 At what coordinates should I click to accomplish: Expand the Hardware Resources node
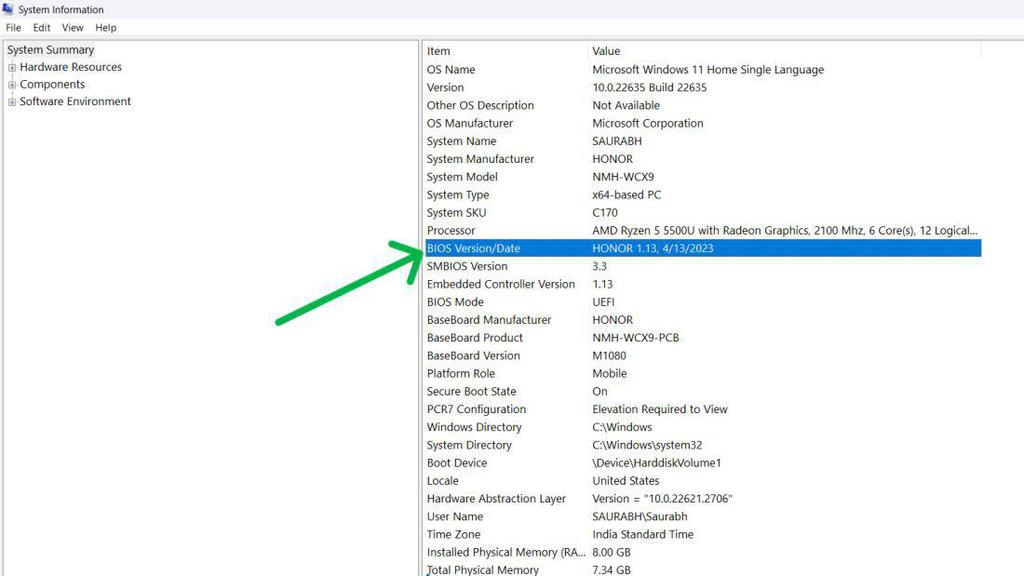pyautogui.click(x=12, y=67)
